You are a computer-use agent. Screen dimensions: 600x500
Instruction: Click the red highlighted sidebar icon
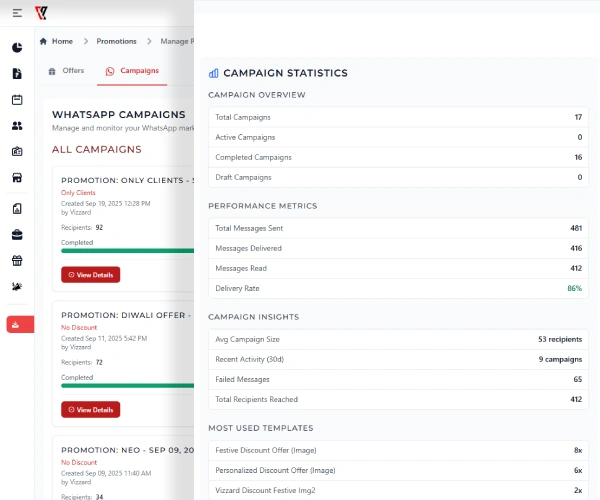(x=19, y=324)
